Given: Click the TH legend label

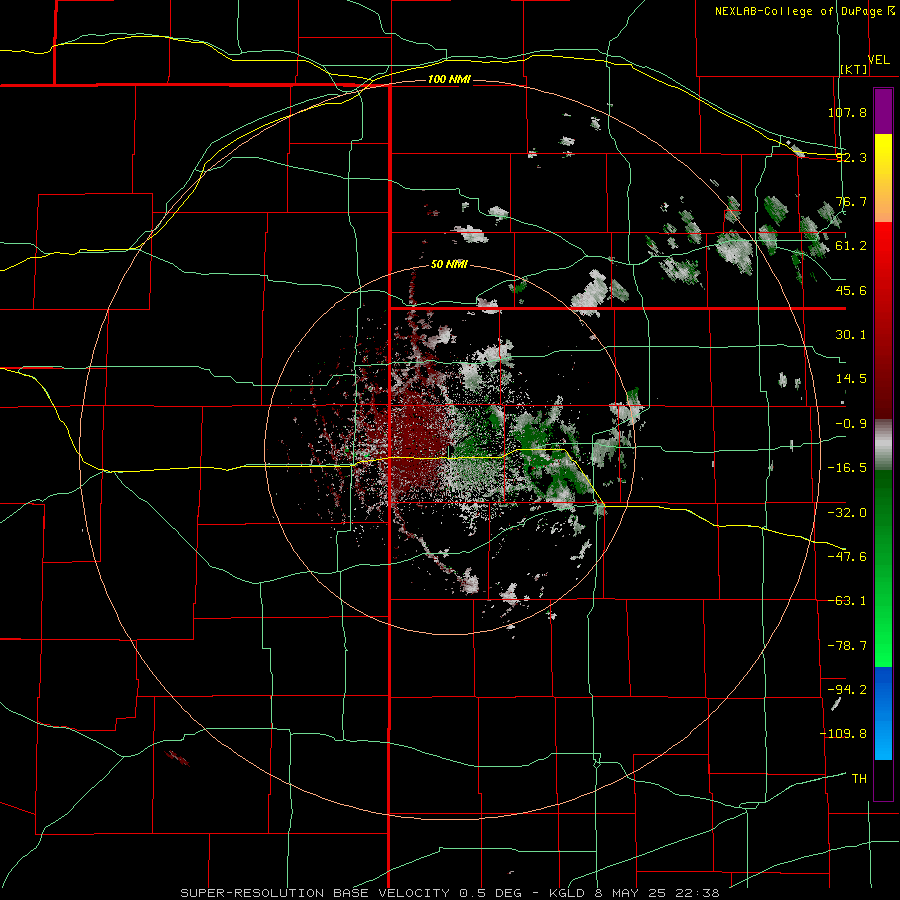Looking at the screenshot, I should (859, 778).
